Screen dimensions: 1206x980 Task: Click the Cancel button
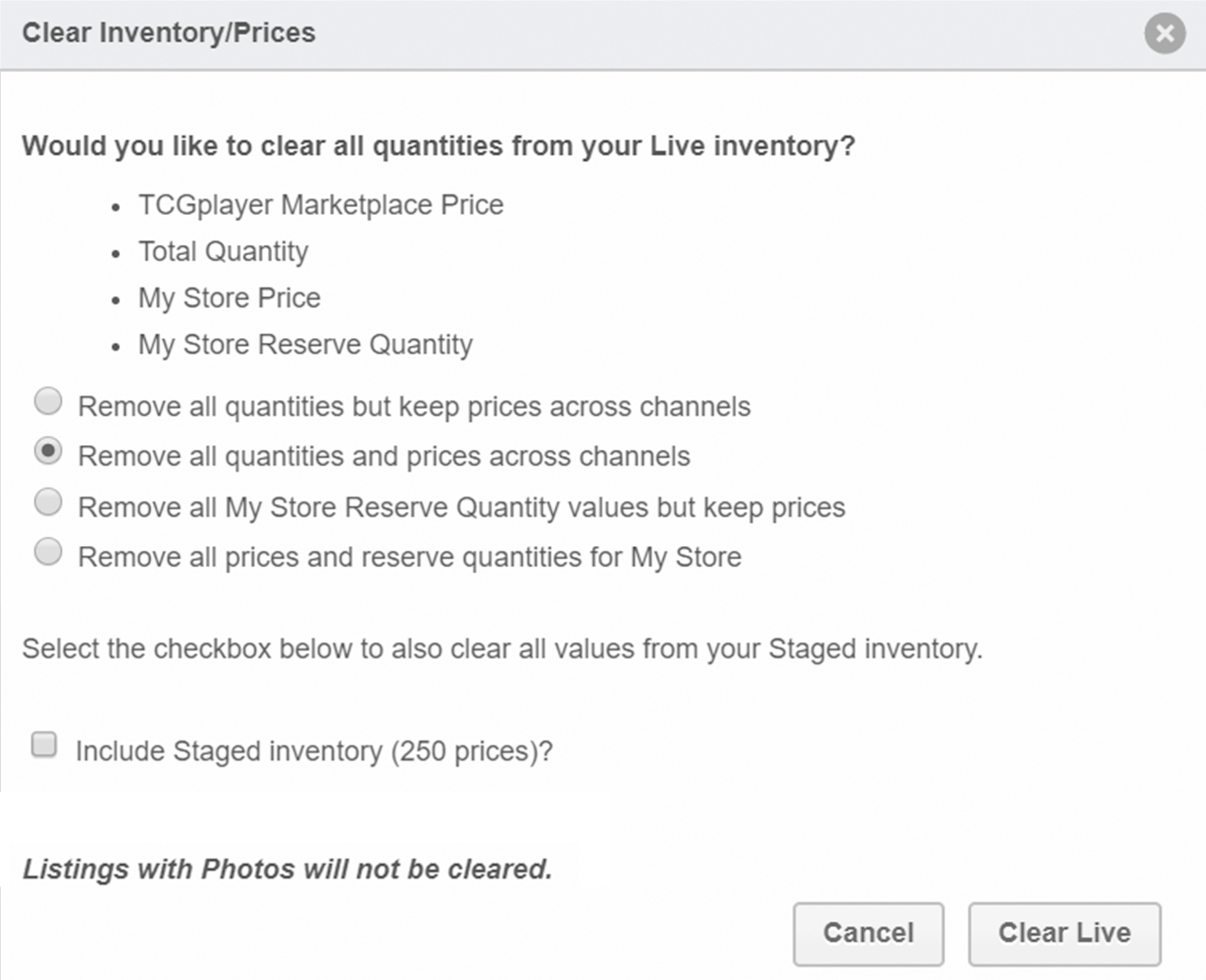click(x=868, y=934)
